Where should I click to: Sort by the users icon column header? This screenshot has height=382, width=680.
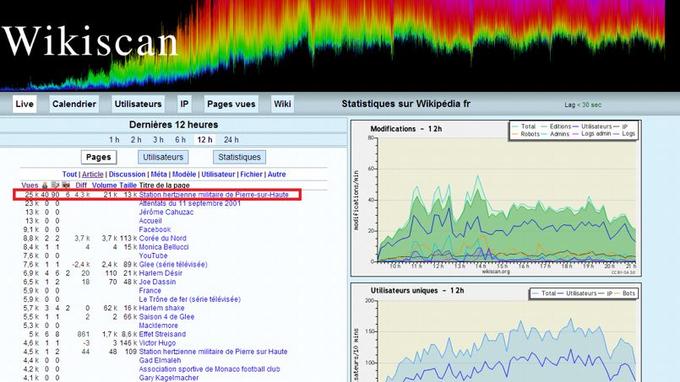click(x=45, y=185)
